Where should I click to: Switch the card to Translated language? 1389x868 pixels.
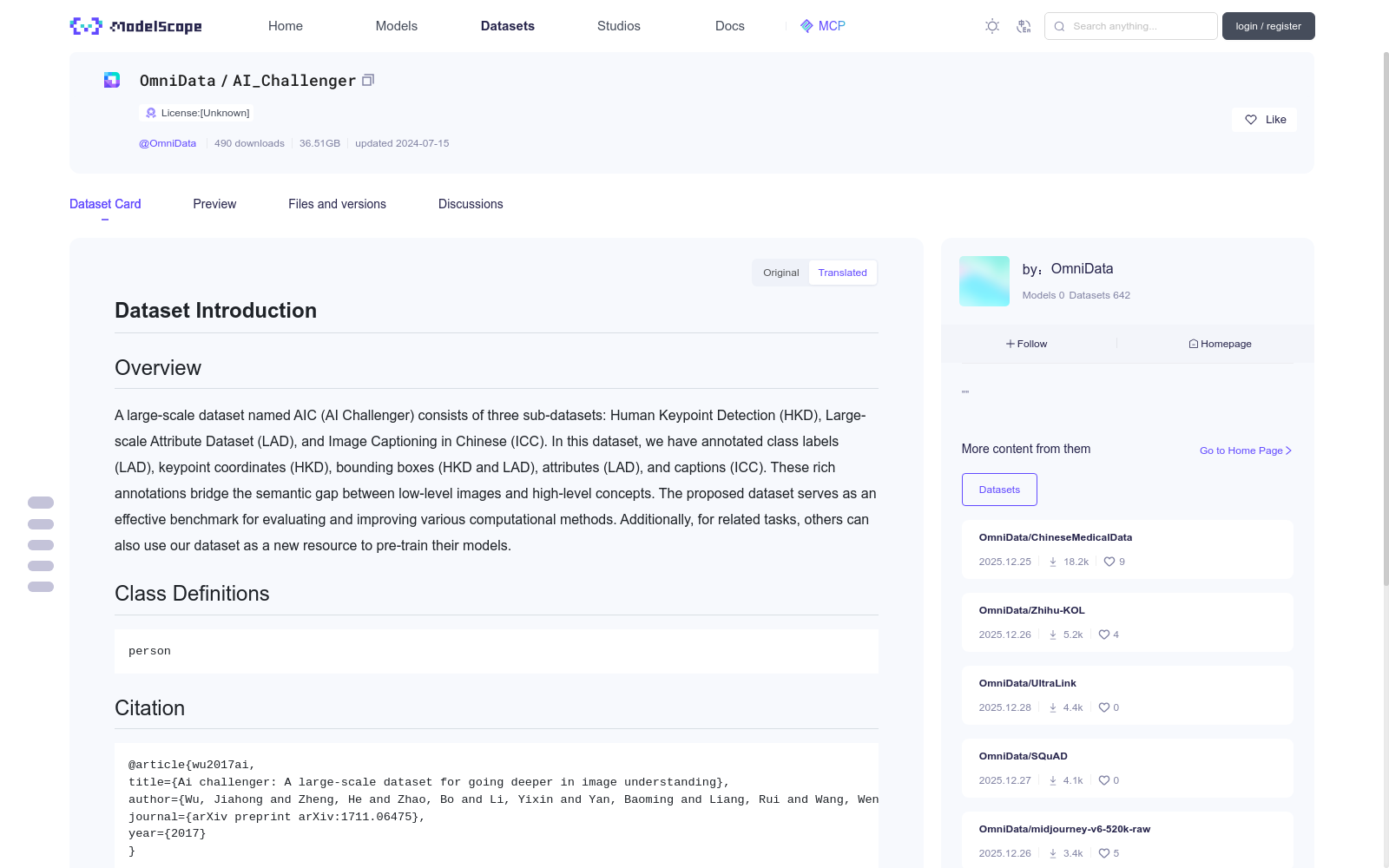[x=842, y=273]
